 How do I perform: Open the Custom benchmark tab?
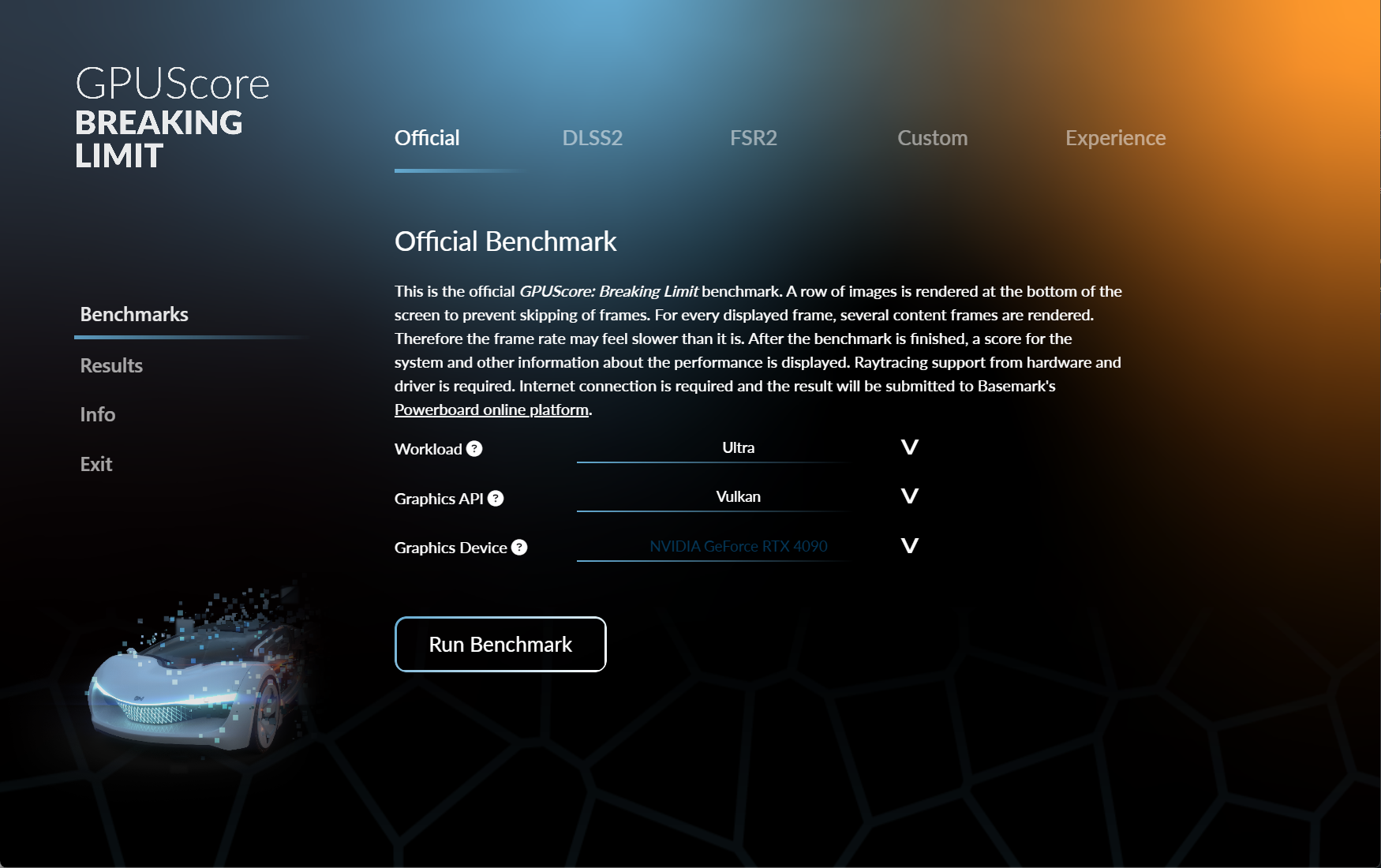point(933,138)
